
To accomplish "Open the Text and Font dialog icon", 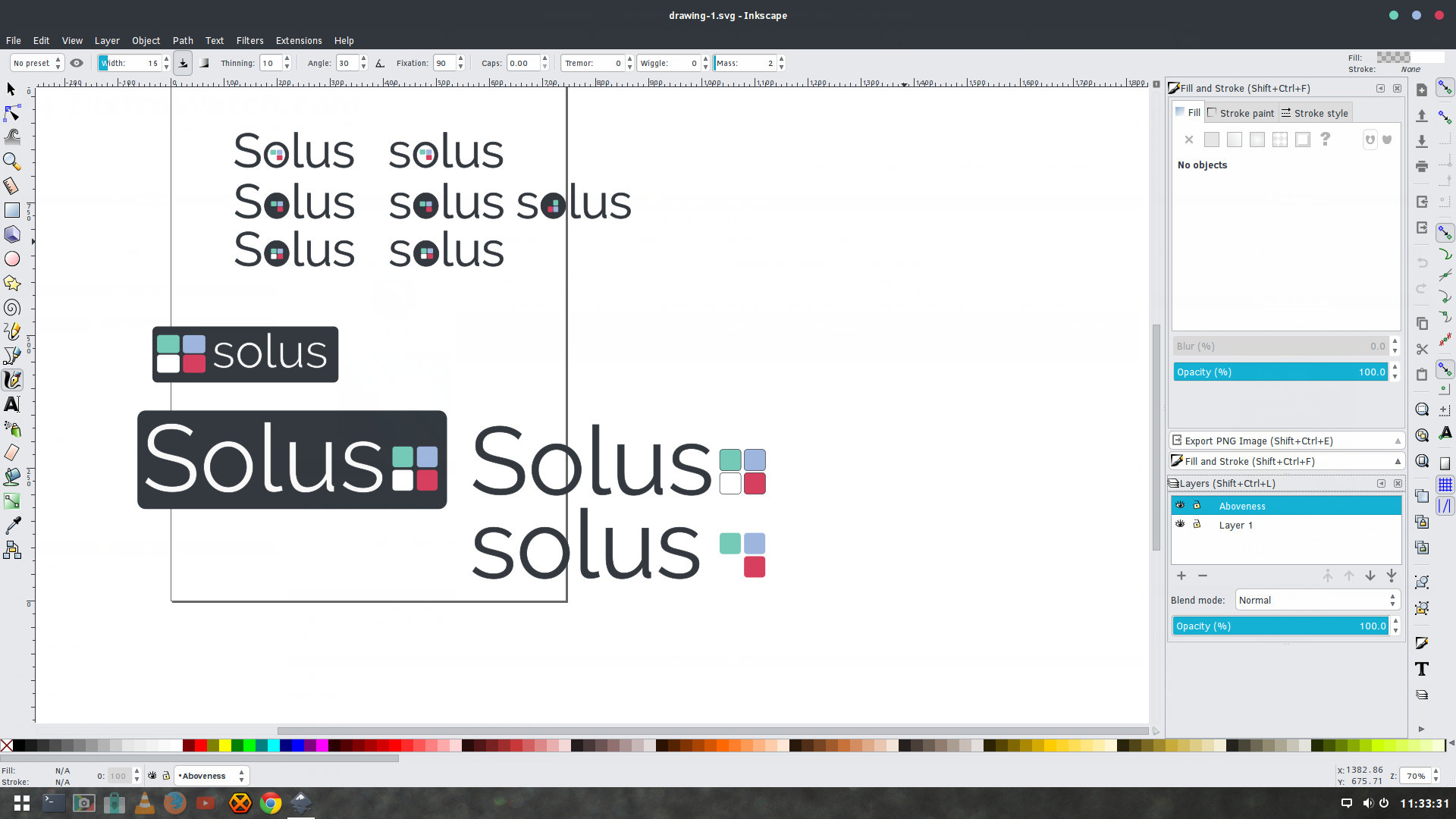I will 1422,669.
